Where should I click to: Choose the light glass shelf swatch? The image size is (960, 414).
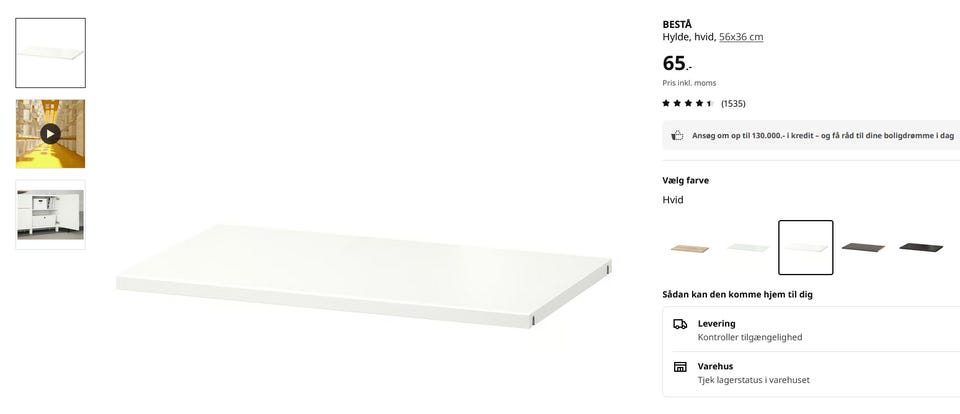coord(748,247)
